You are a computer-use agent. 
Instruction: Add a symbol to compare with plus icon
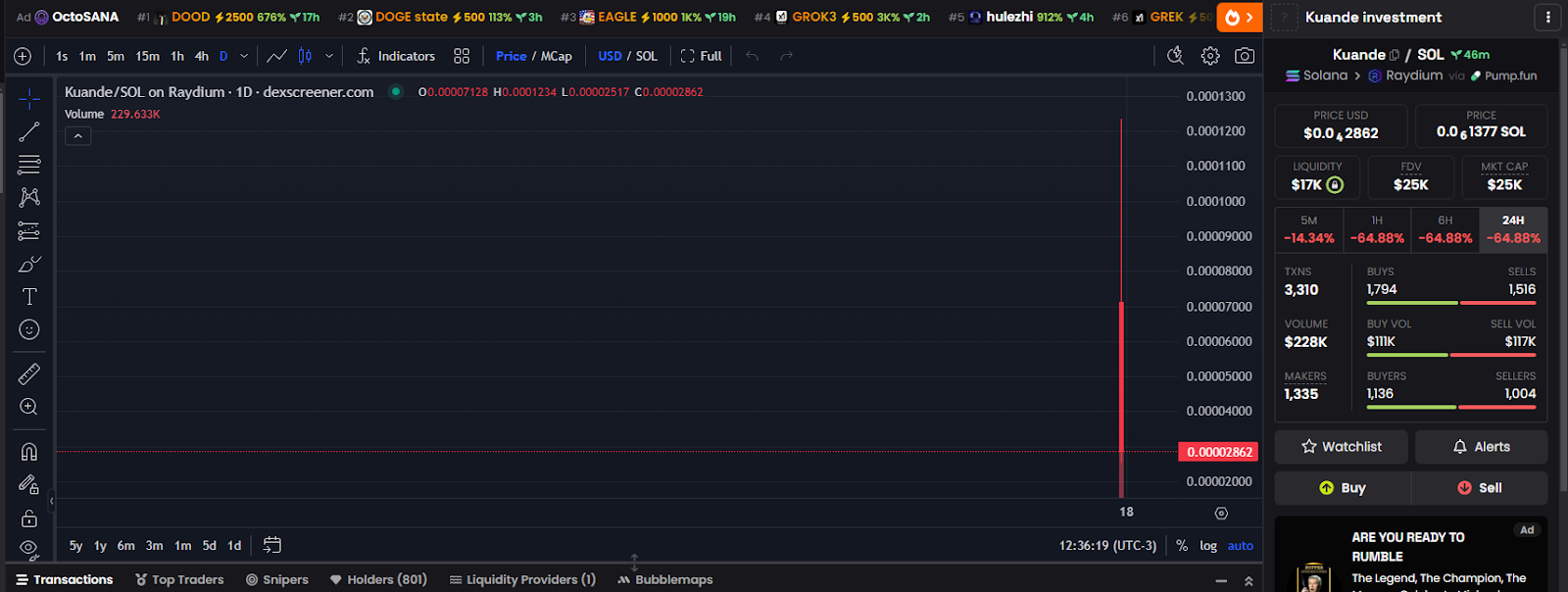pos(23,56)
